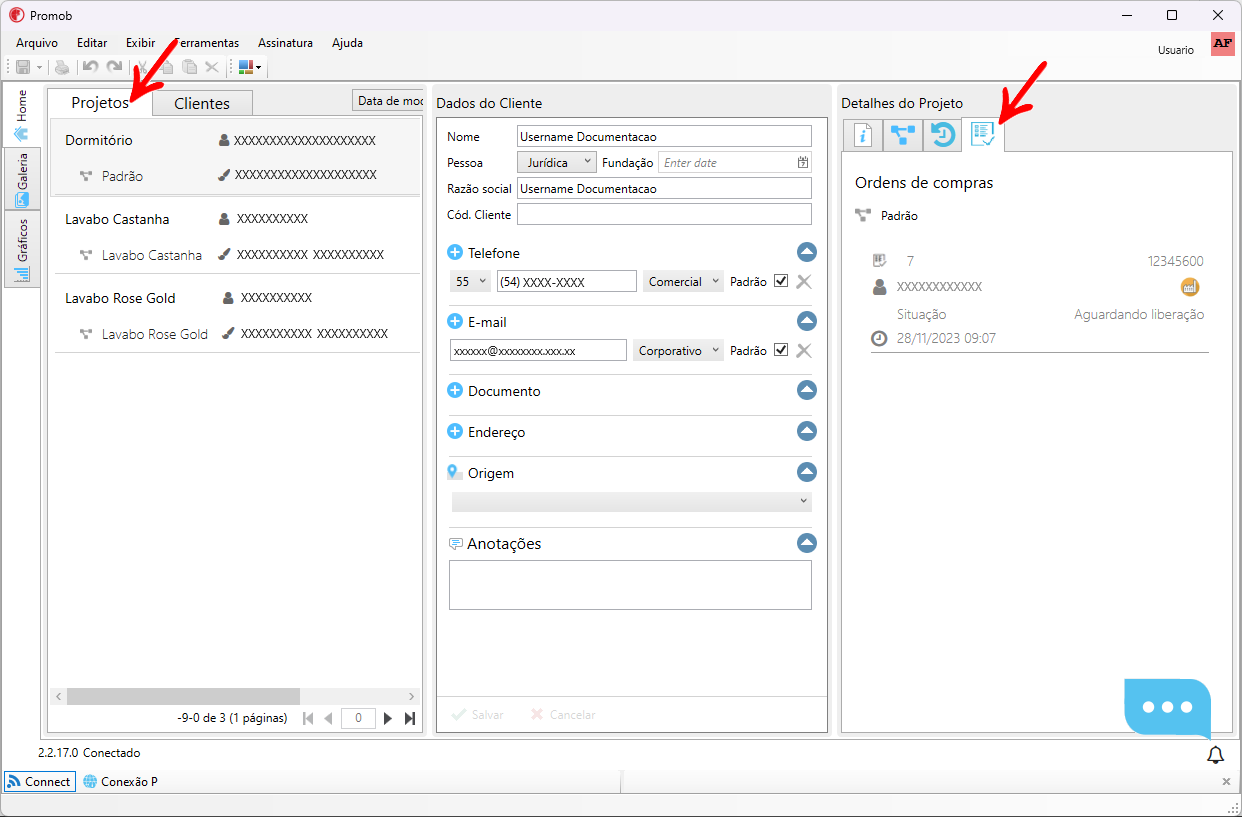Click the Copy toolbar icon
Image resolution: width=1242 pixels, height=817 pixels.
(166, 67)
